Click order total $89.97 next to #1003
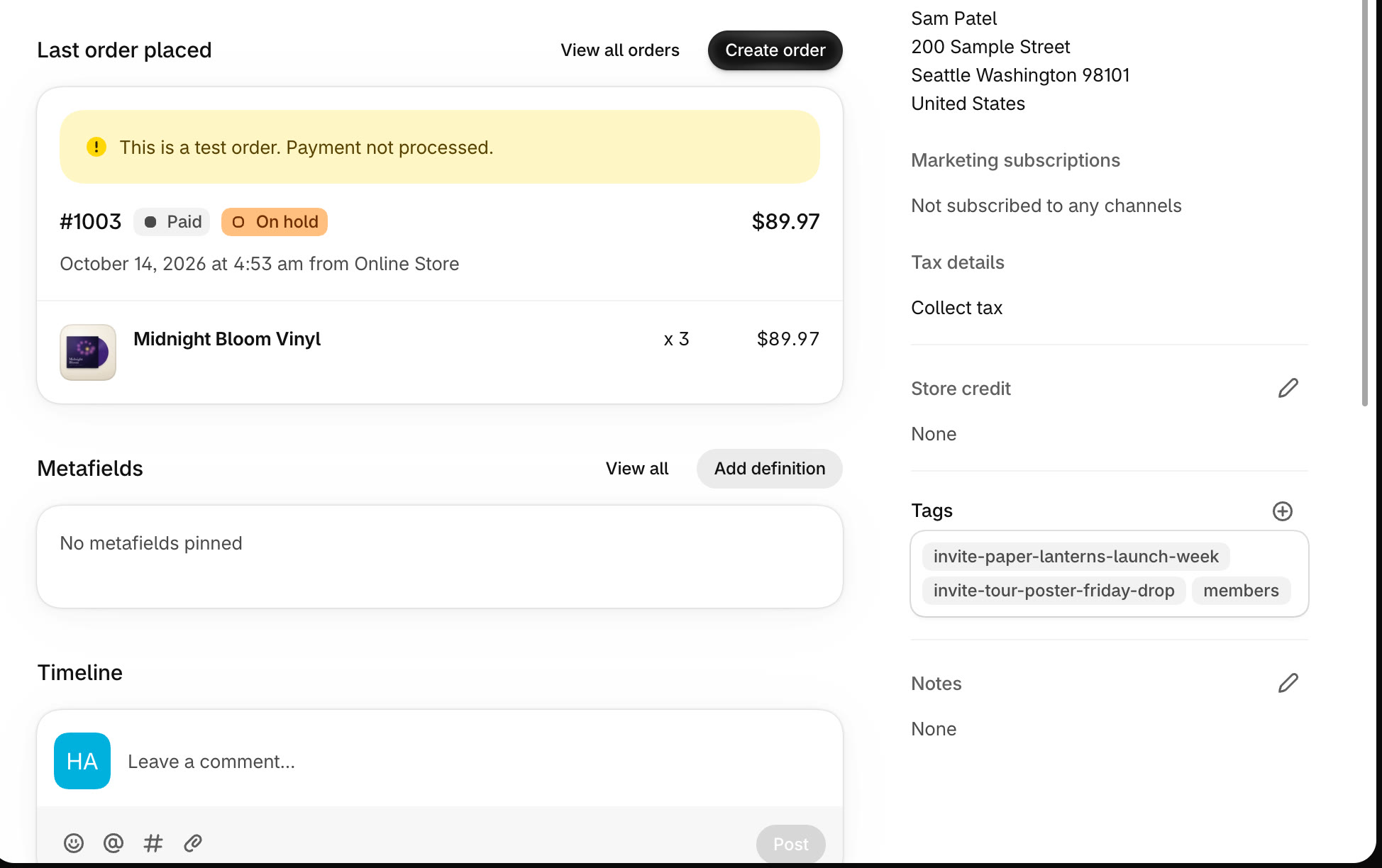 785,222
